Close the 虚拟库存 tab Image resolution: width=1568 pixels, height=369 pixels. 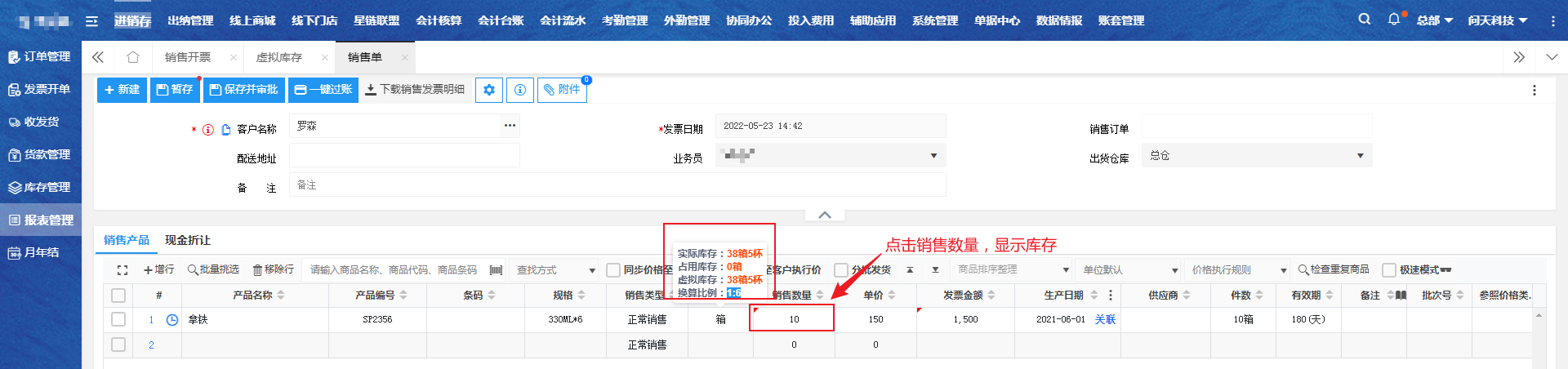click(x=325, y=57)
